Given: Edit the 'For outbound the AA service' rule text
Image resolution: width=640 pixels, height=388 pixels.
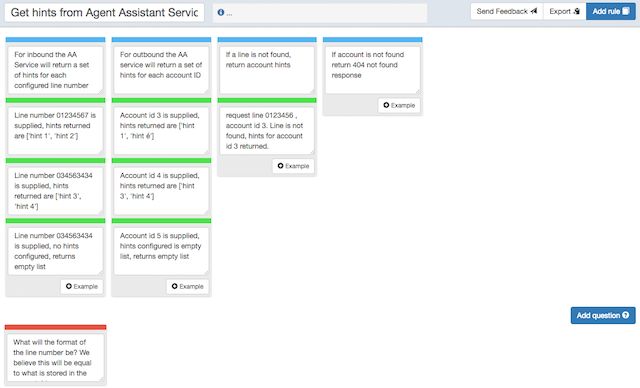Looking at the screenshot, I should [x=161, y=70].
